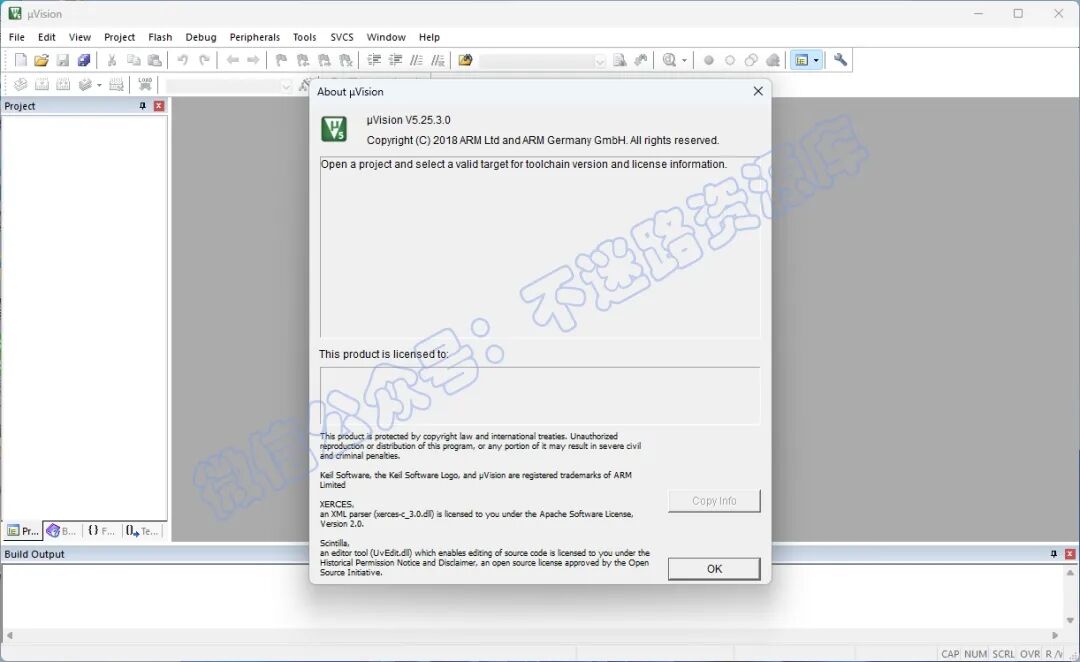
Task: Open the Project menu
Action: click(119, 37)
